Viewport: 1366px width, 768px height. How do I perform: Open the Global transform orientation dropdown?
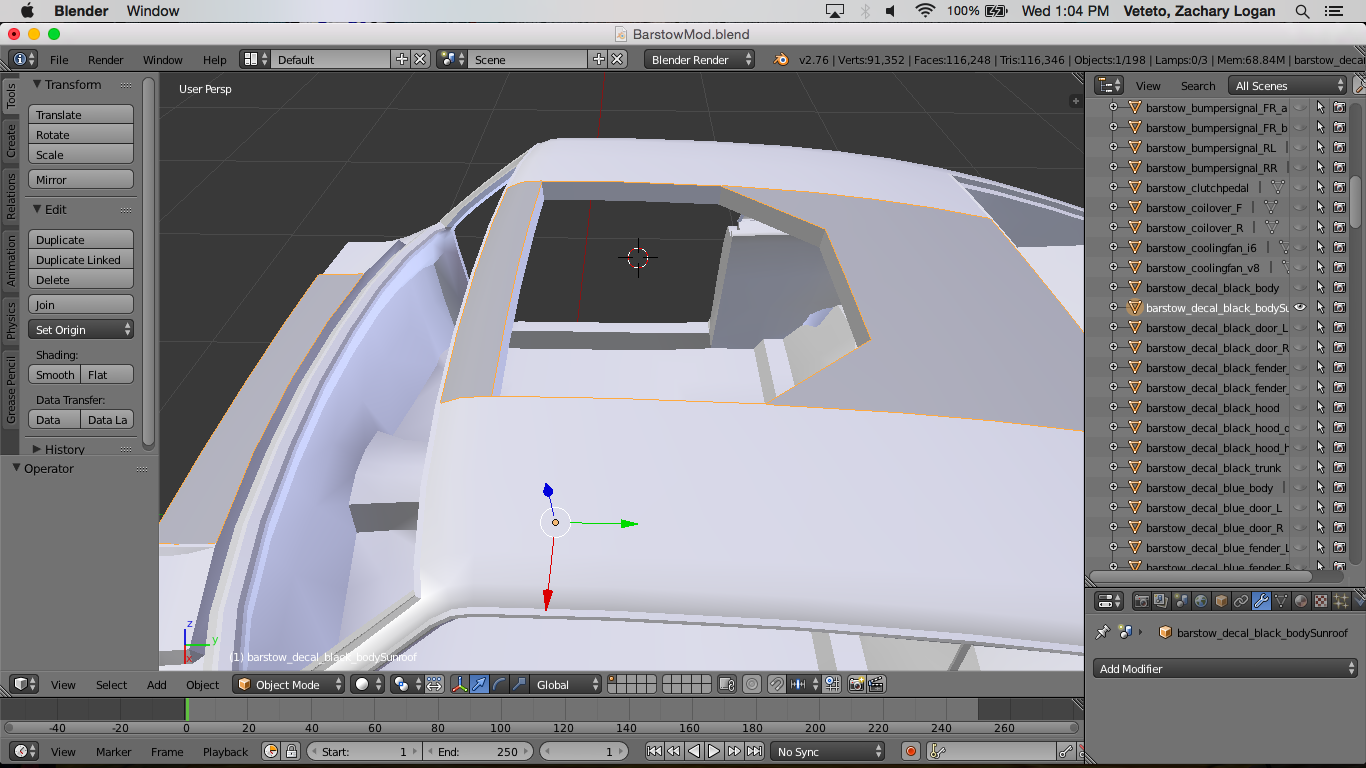566,684
